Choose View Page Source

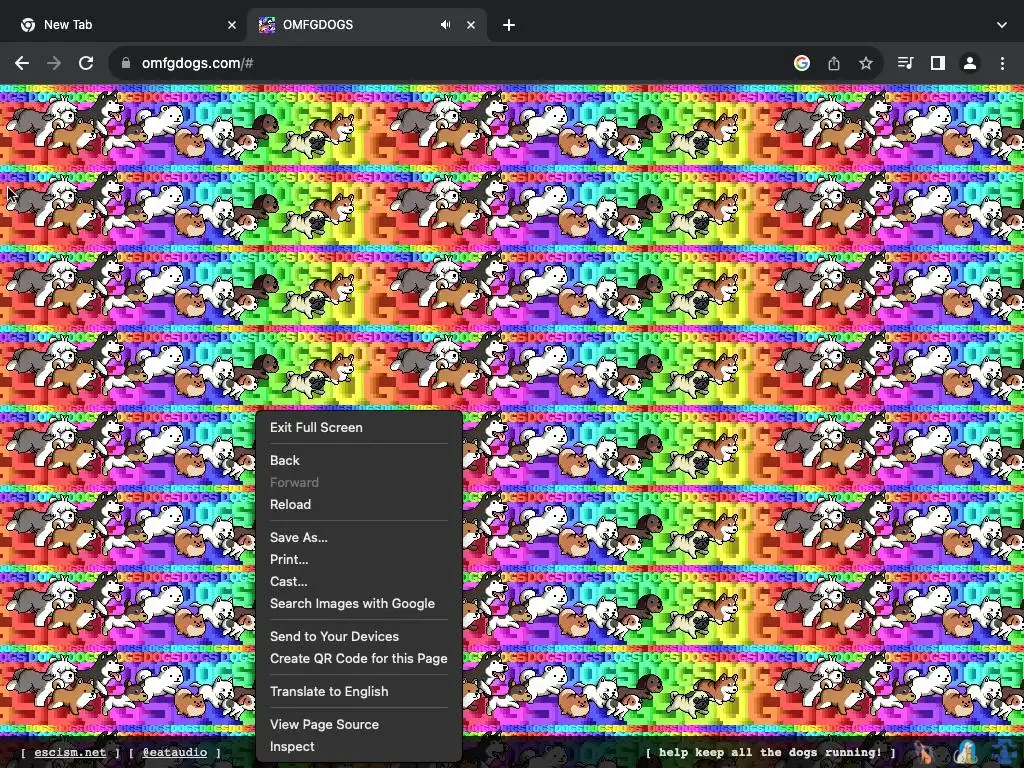359,724
